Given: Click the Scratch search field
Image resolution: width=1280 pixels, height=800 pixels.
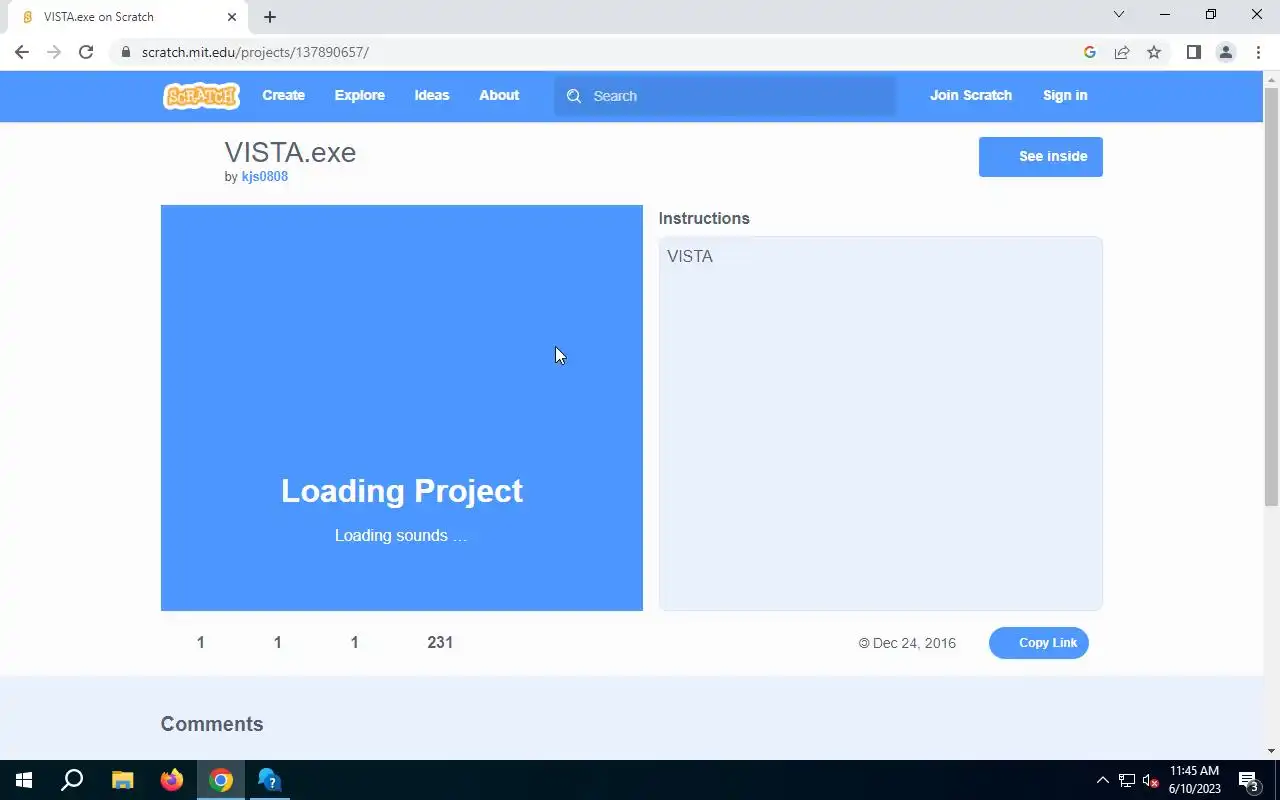Looking at the screenshot, I should click(x=725, y=96).
